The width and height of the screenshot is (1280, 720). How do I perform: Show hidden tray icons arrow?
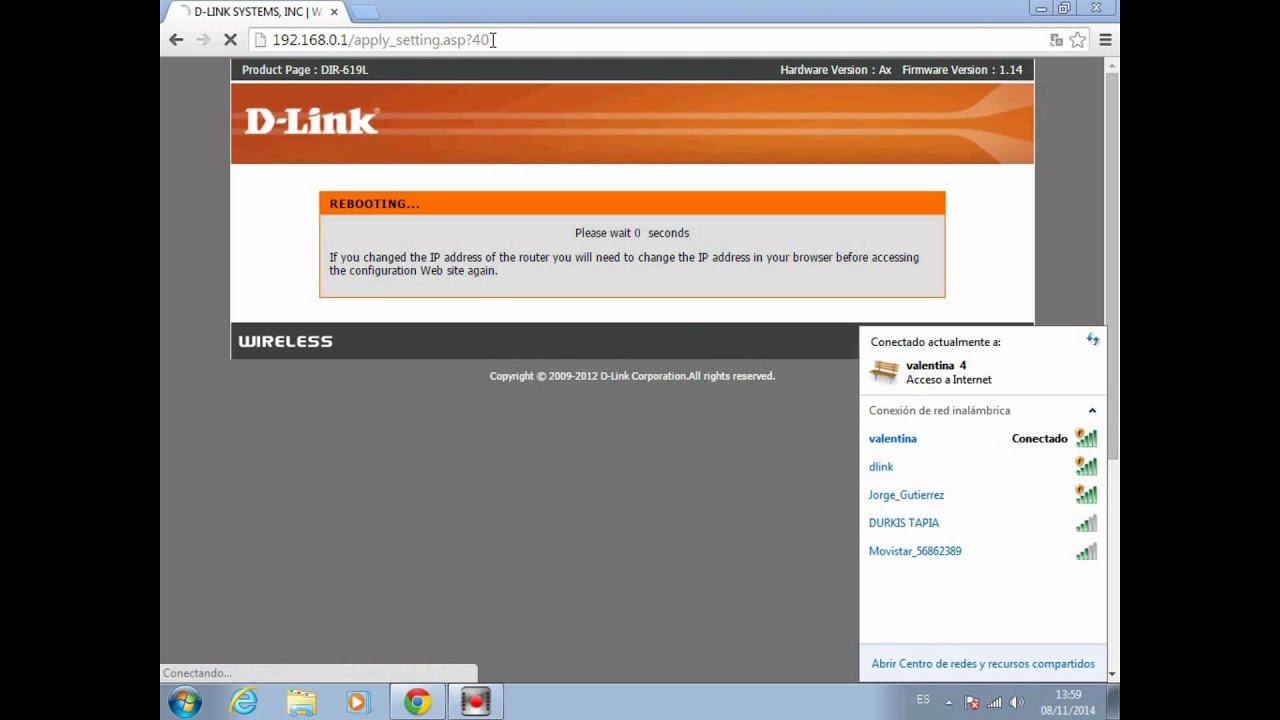click(x=949, y=702)
